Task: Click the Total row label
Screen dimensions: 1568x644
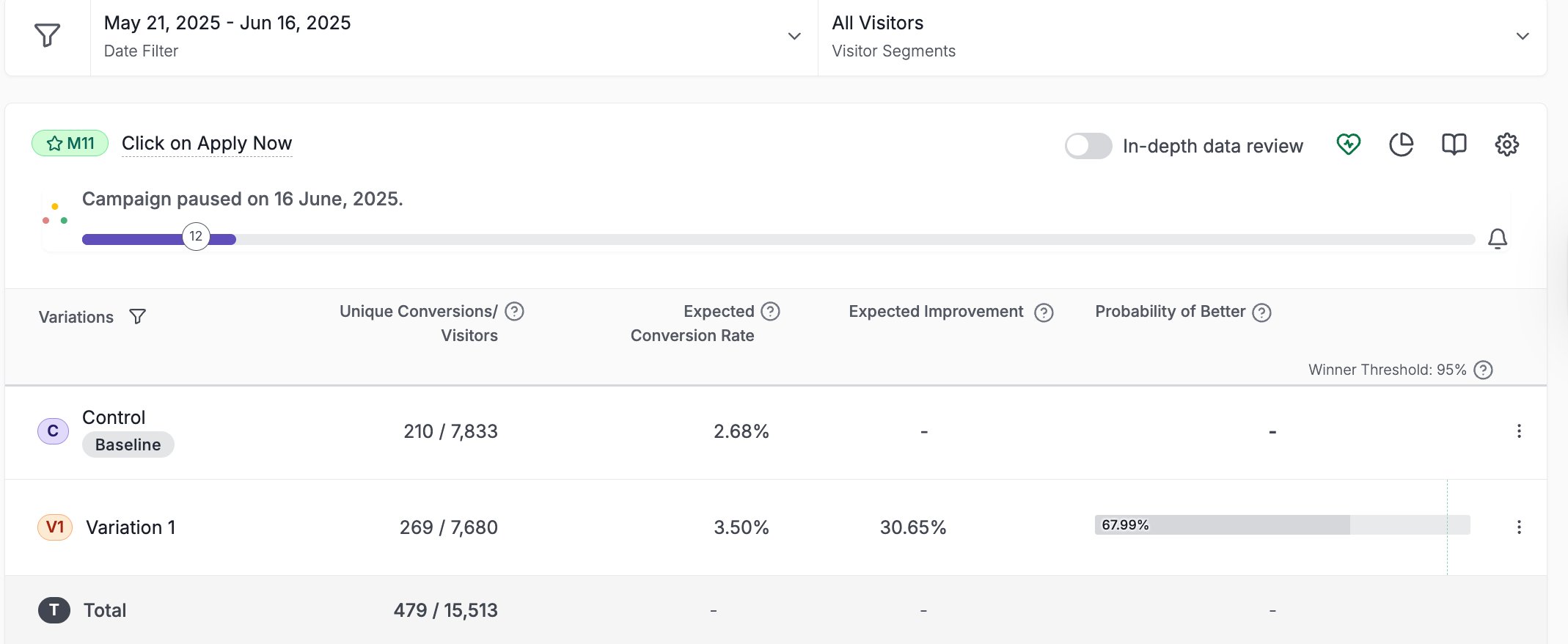Action: point(105,610)
